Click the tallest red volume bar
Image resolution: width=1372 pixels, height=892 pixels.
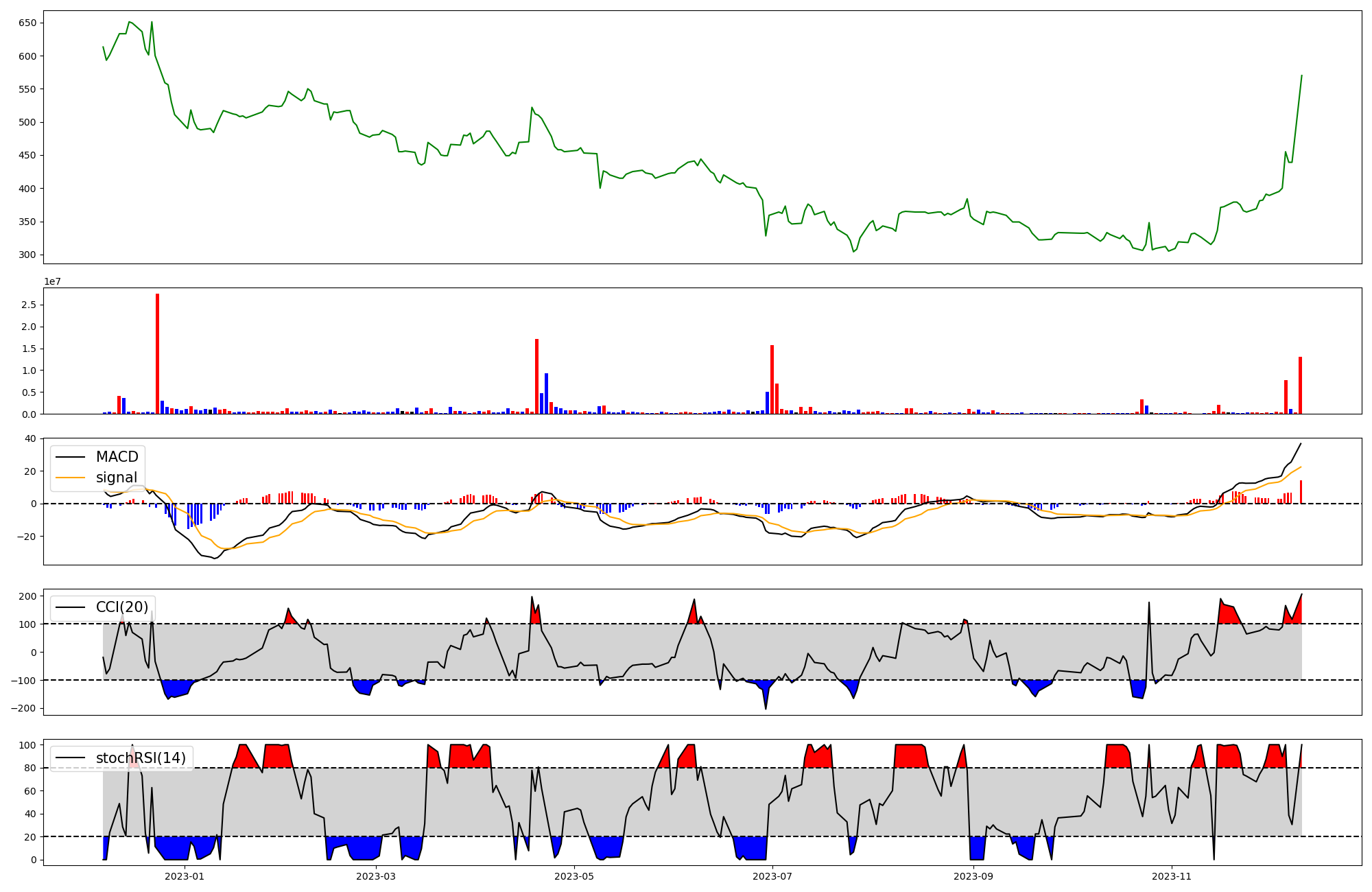[x=158, y=353]
